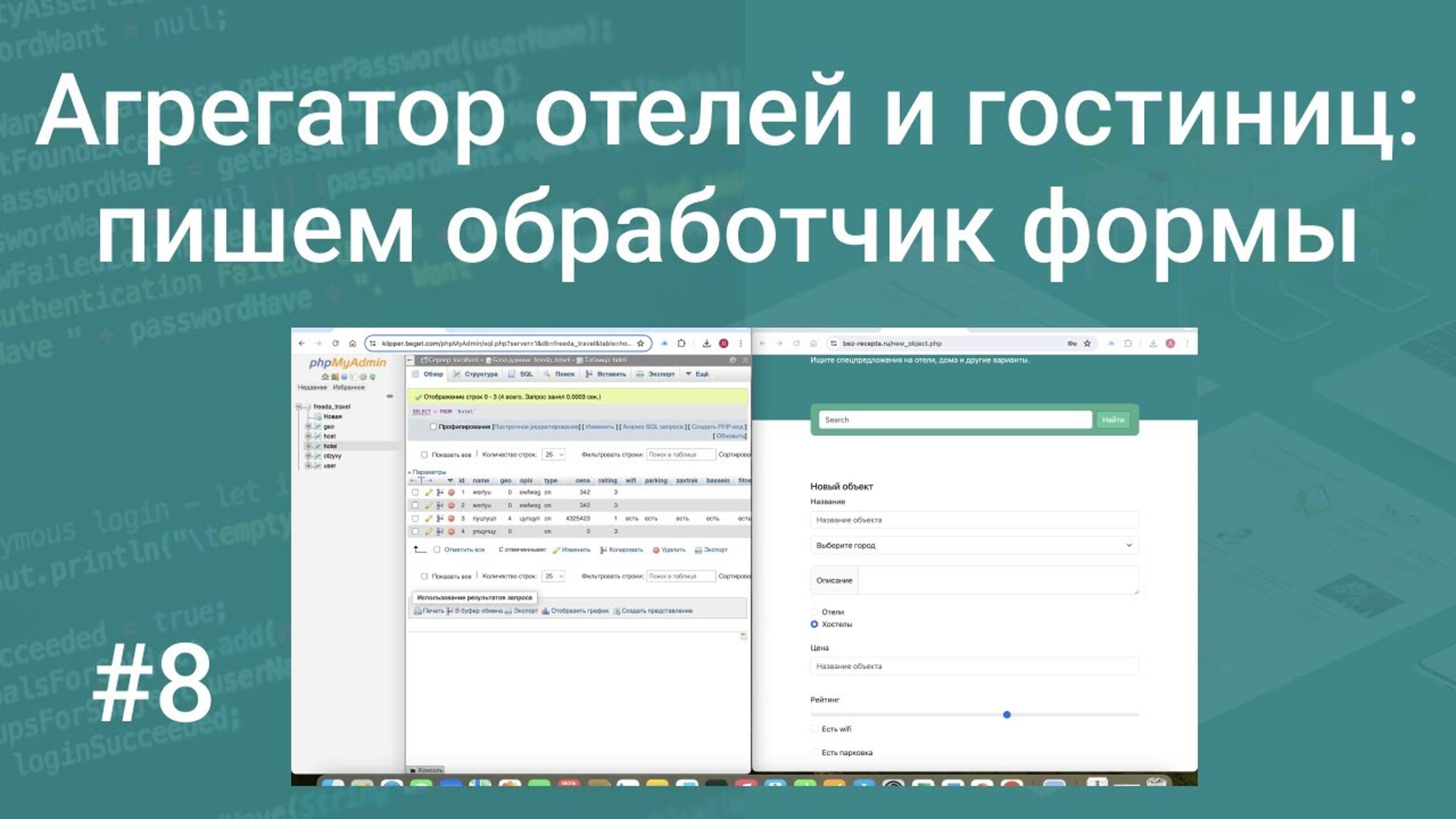Open three-dot menu in phpMyAdmin browser window
The height and width of the screenshot is (819, 1456).
tap(741, 344)
